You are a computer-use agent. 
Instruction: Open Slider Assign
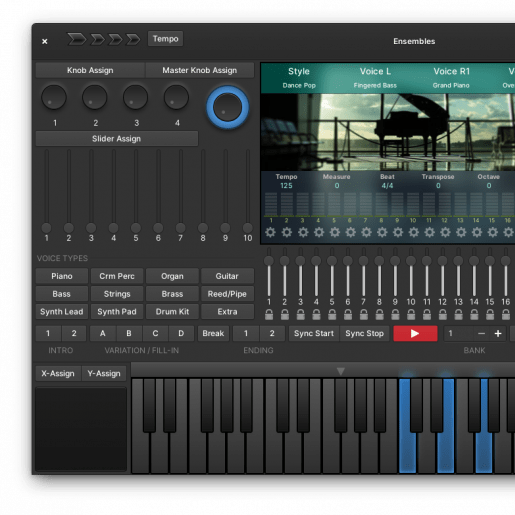click(x=117, y=139)
